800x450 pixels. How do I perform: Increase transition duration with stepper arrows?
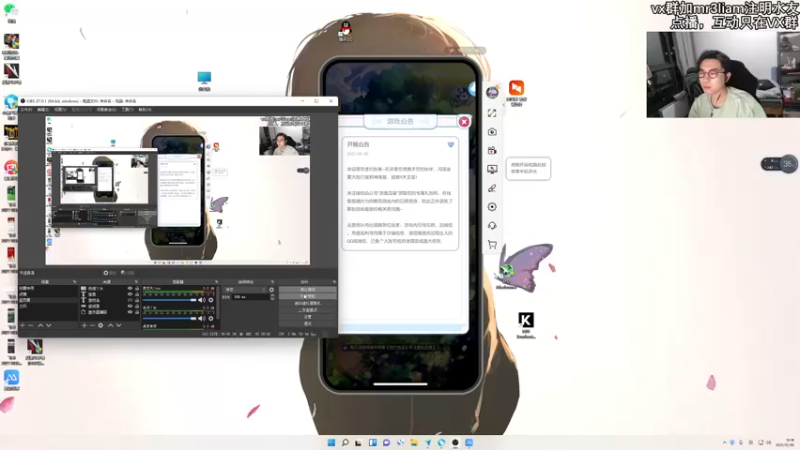coord(272,295)
